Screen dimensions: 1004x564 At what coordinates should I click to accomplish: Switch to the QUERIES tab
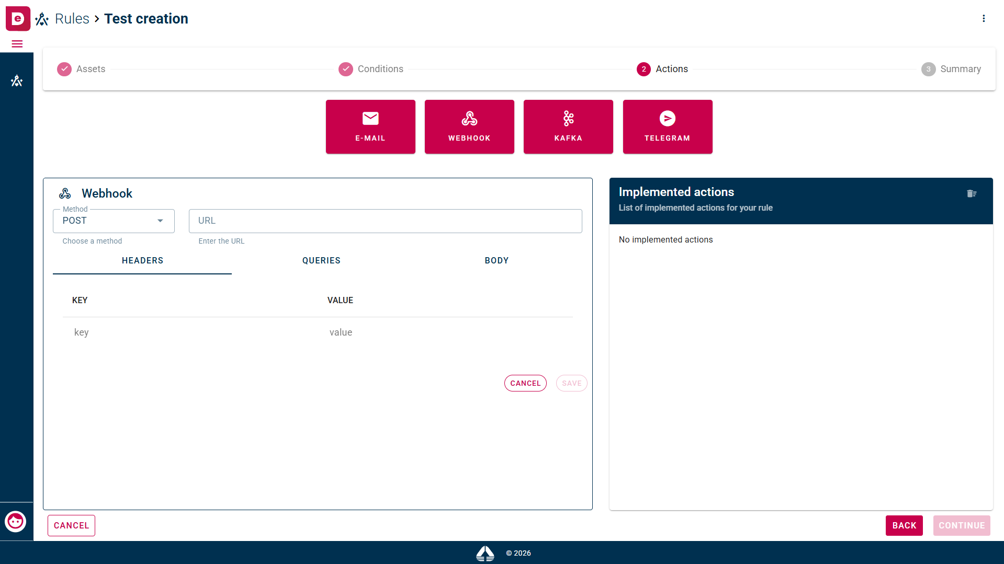(x=321, y=261)
